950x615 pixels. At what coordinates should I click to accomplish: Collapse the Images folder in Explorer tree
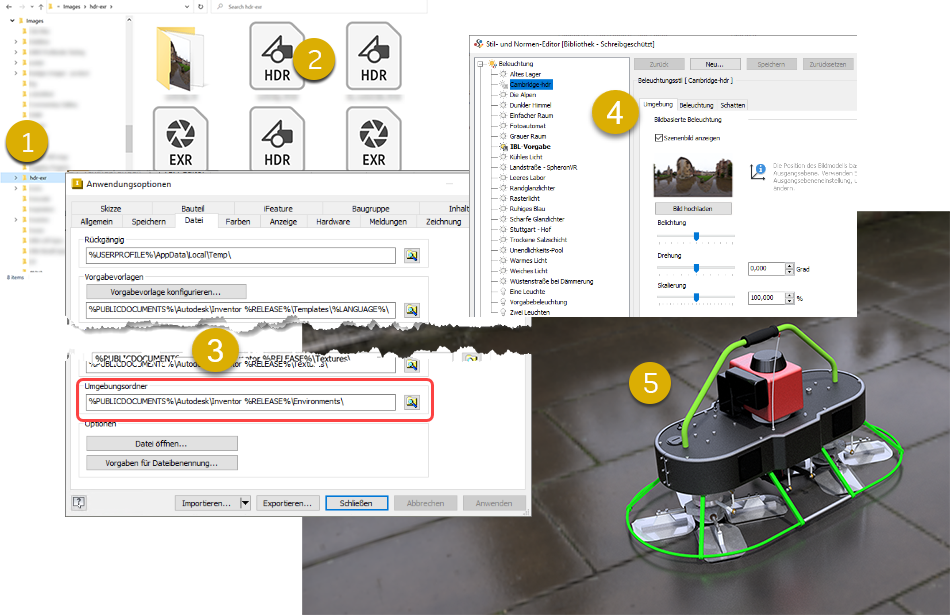pos(12,21)
